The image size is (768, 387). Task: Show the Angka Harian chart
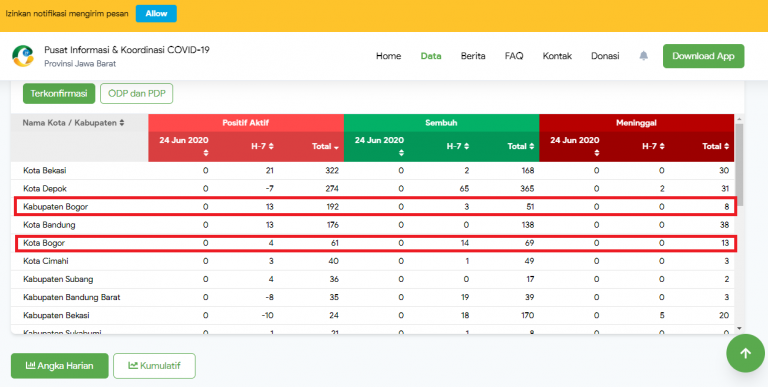click(60, 366)
